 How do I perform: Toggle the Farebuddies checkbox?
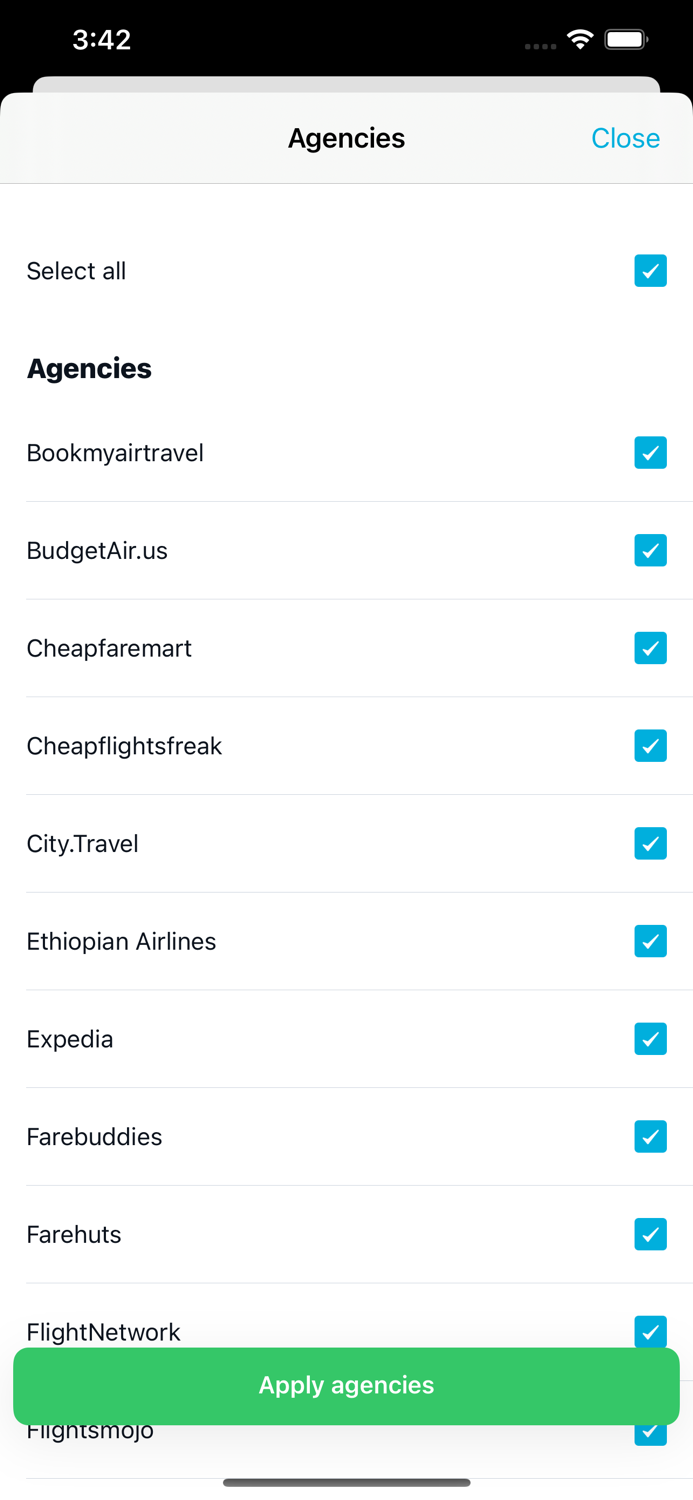coord(650,1136)
